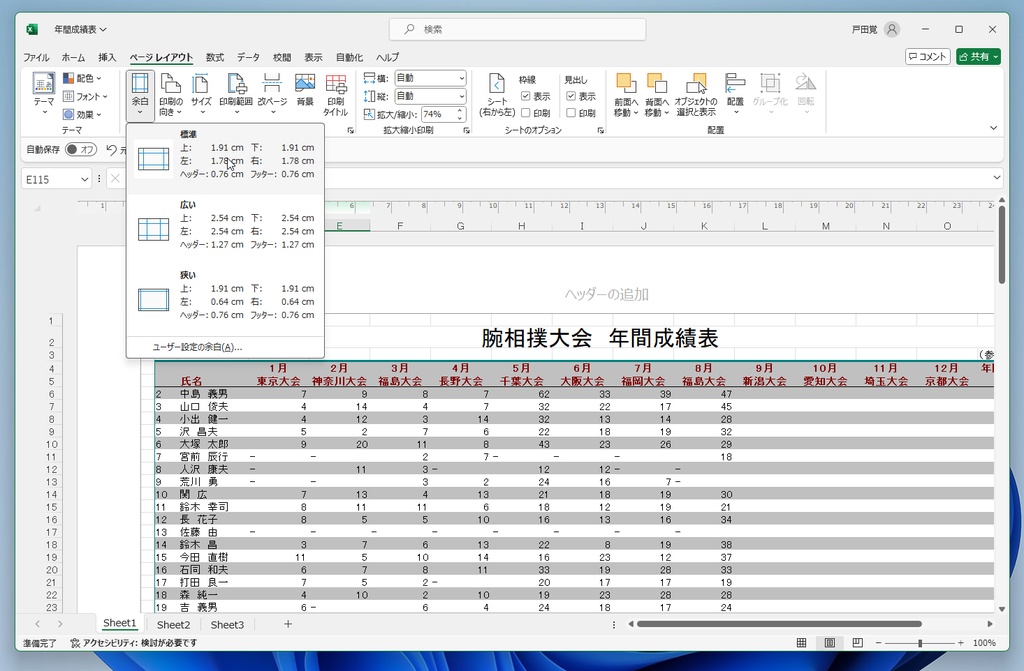Image resolution: width=1024 pixels, height=671 pixels.
Task: Toggle the 自動保存 AutoSave switch
Action: 81,150
